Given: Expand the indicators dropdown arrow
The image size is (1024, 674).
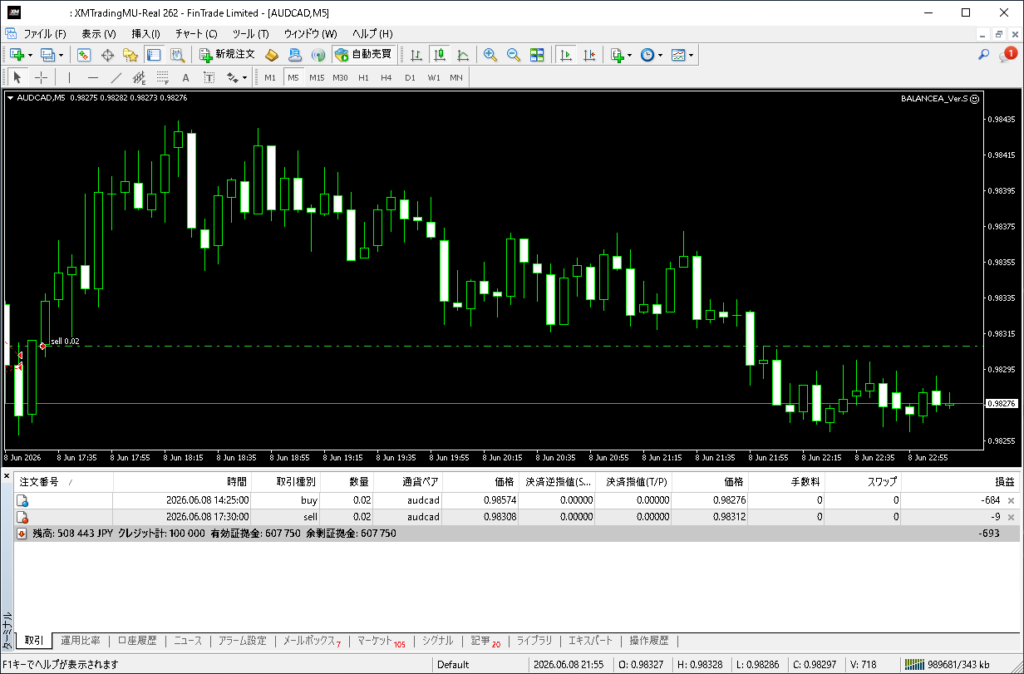Looking at the screenshot, I should (x=630, y=56).
